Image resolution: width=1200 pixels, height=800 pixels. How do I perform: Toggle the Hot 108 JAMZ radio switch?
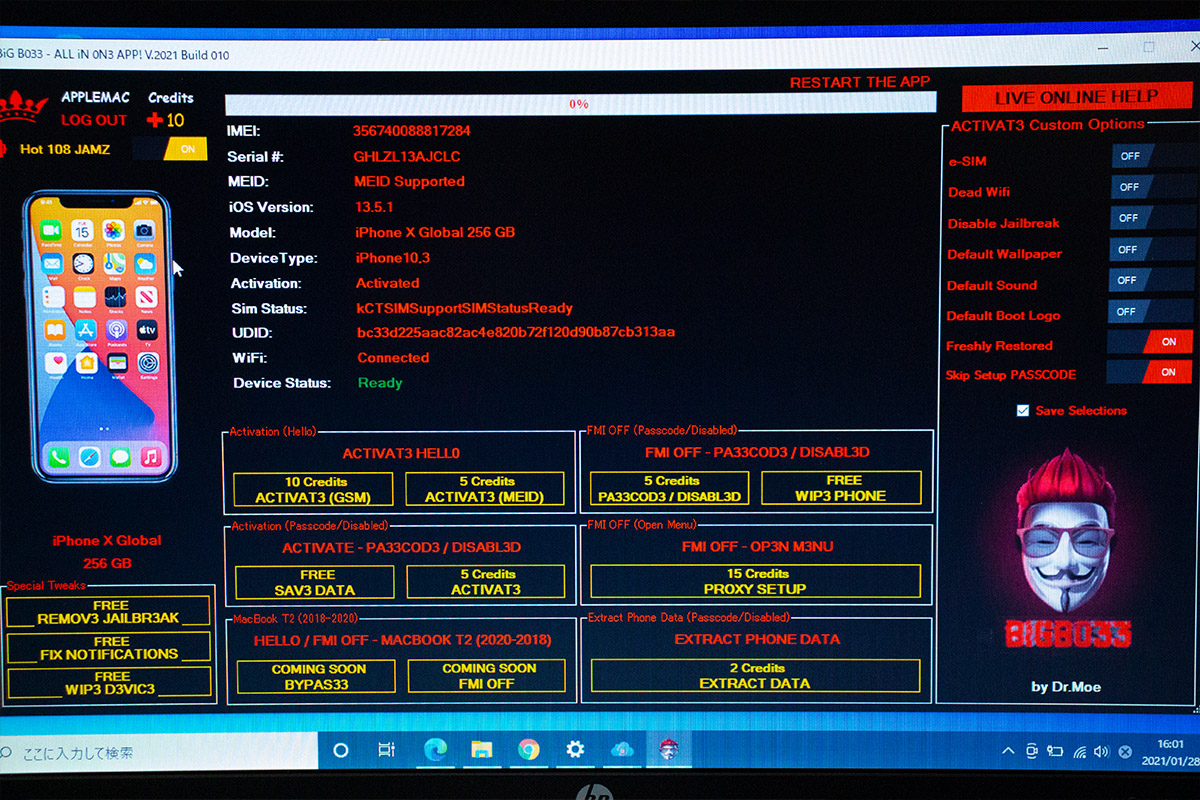(169, 149)
